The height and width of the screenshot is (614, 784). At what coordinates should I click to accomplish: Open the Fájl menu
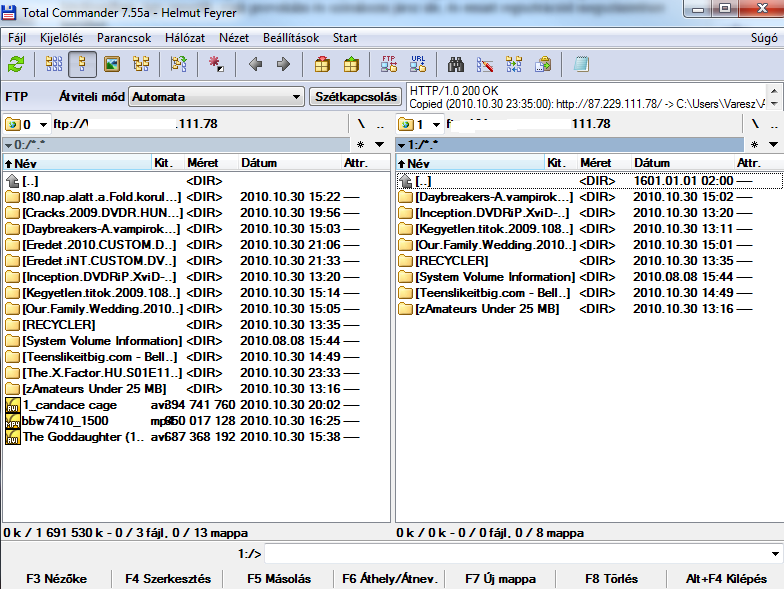click(17, 38)
